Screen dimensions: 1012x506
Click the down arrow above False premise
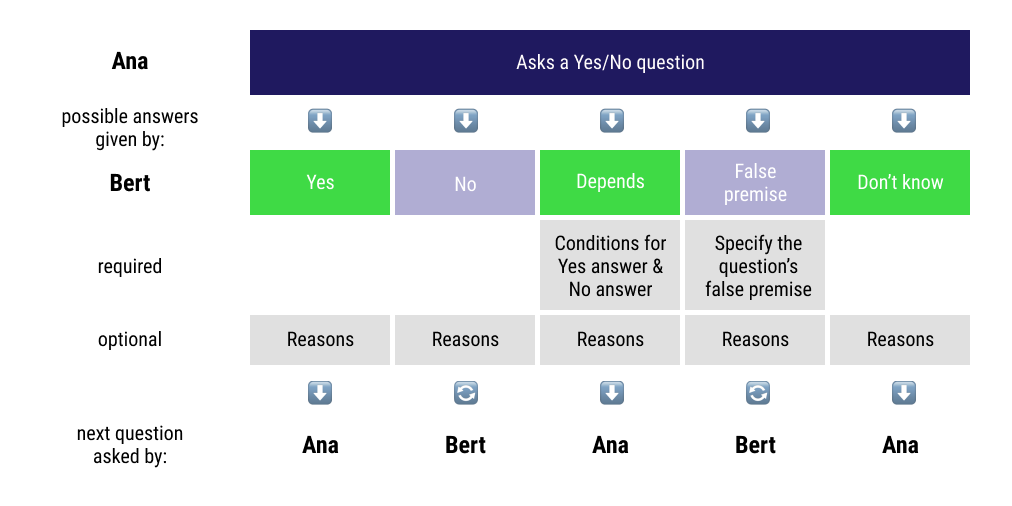pyautogui.click(x=757, y=122)
